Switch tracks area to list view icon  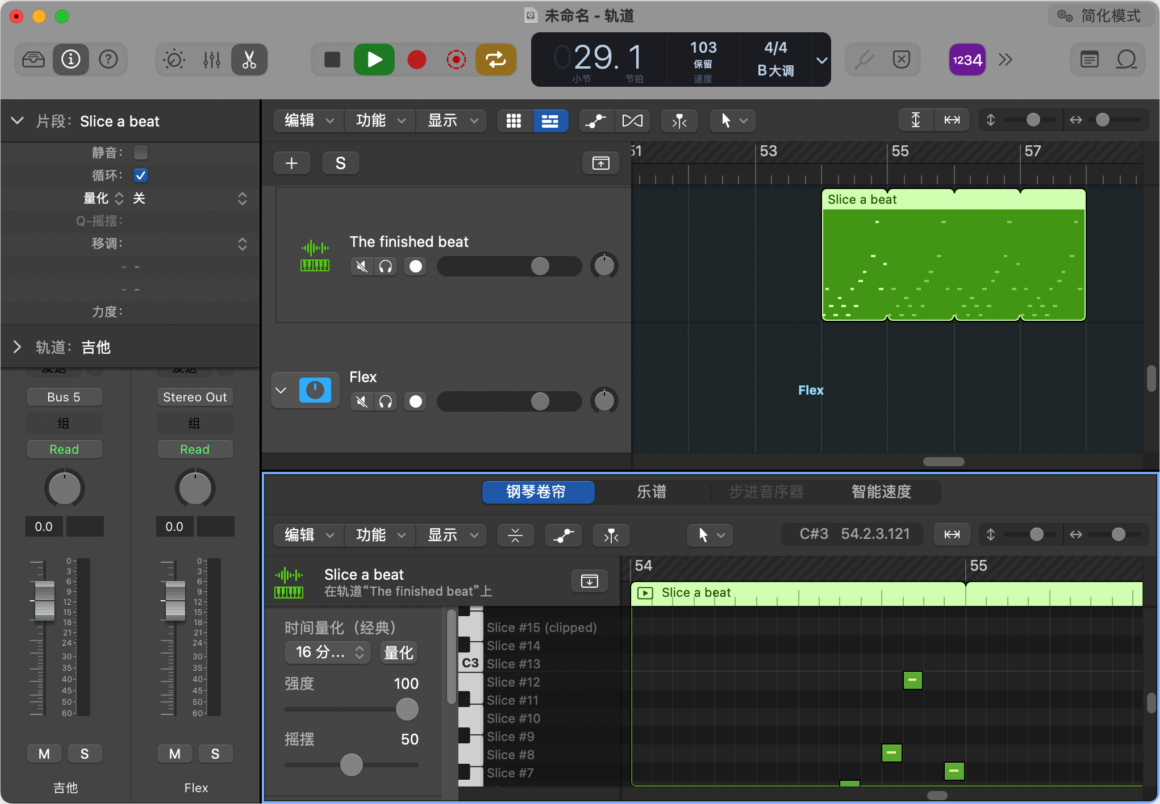click(x=550, y=121)
